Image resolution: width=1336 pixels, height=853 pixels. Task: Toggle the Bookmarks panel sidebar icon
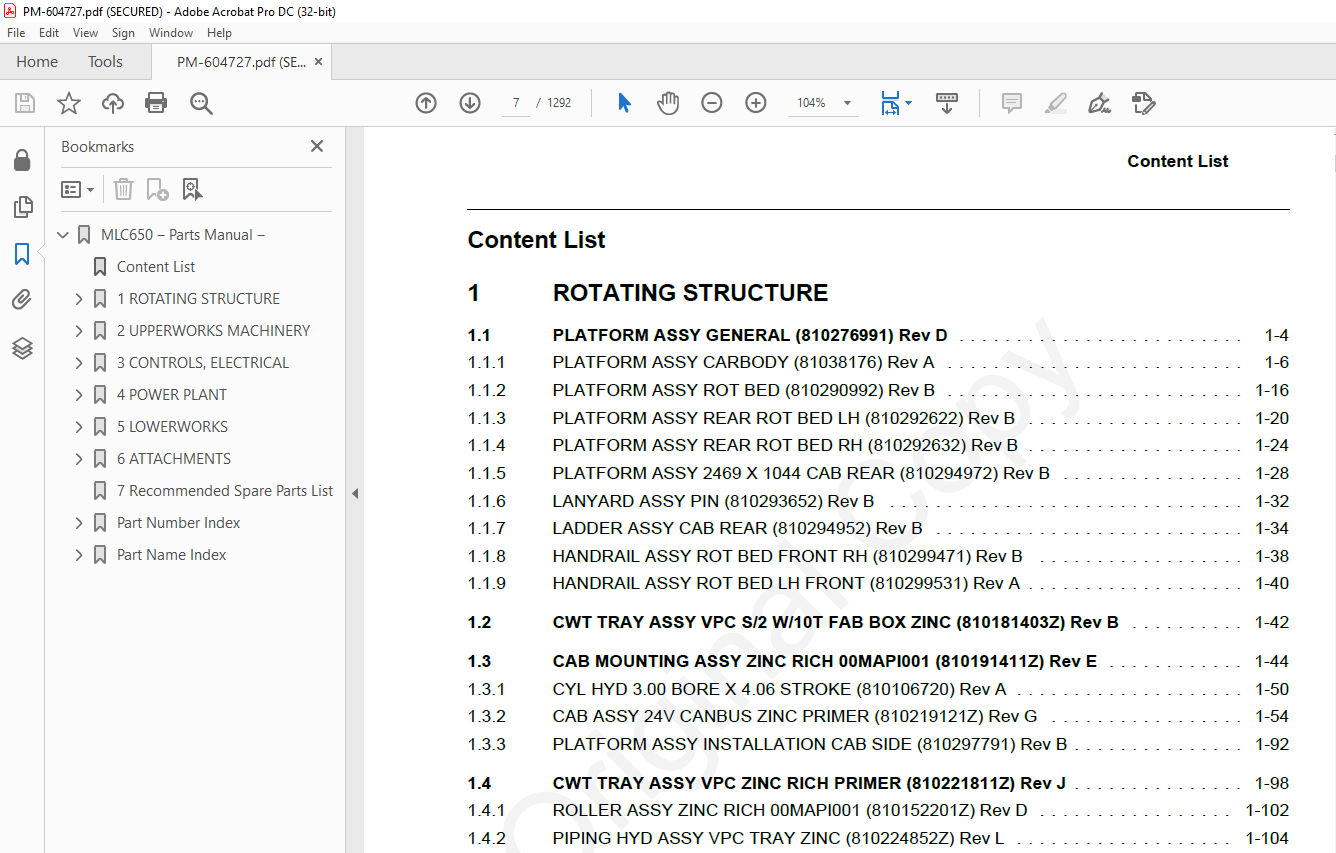tap(22, 254)
